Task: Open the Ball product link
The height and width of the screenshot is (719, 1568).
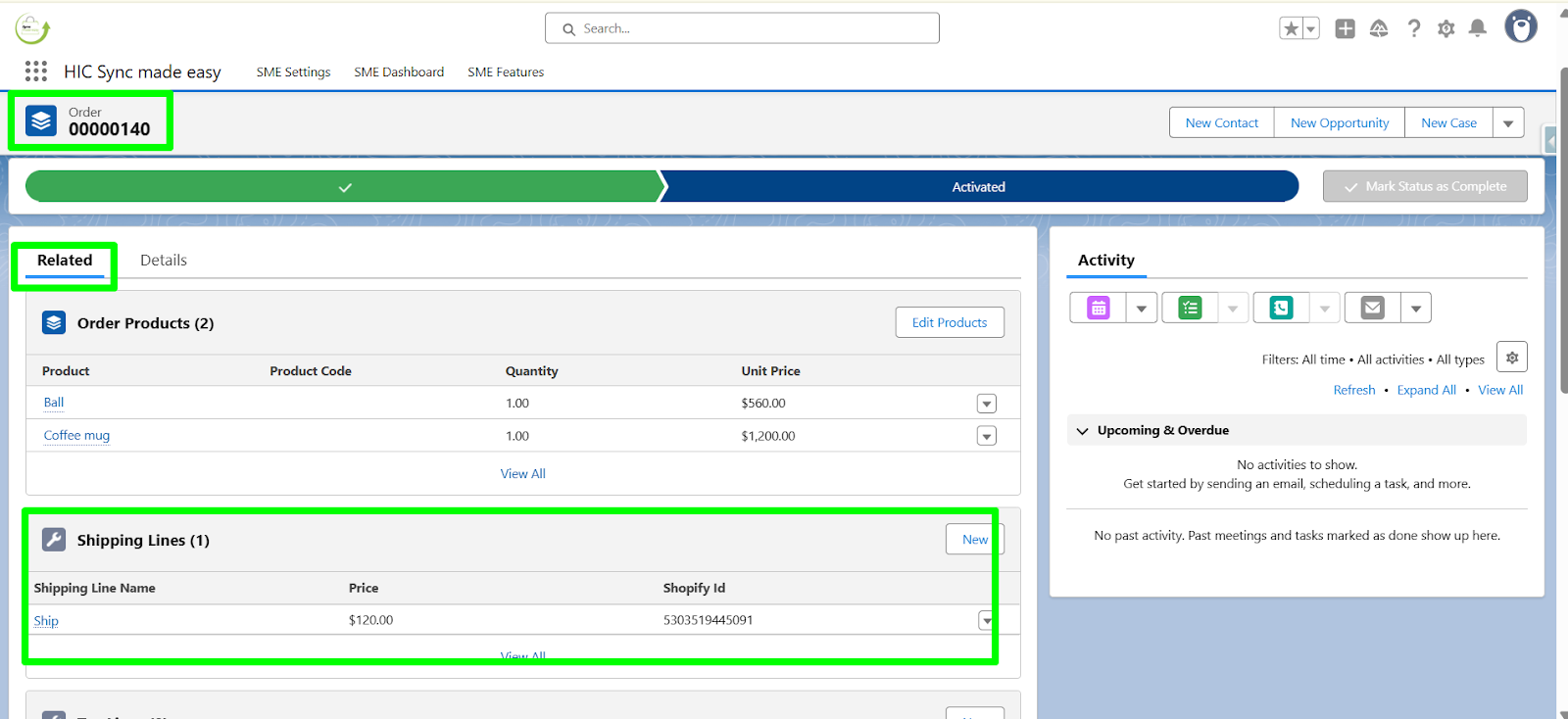Action: point(54,403)
